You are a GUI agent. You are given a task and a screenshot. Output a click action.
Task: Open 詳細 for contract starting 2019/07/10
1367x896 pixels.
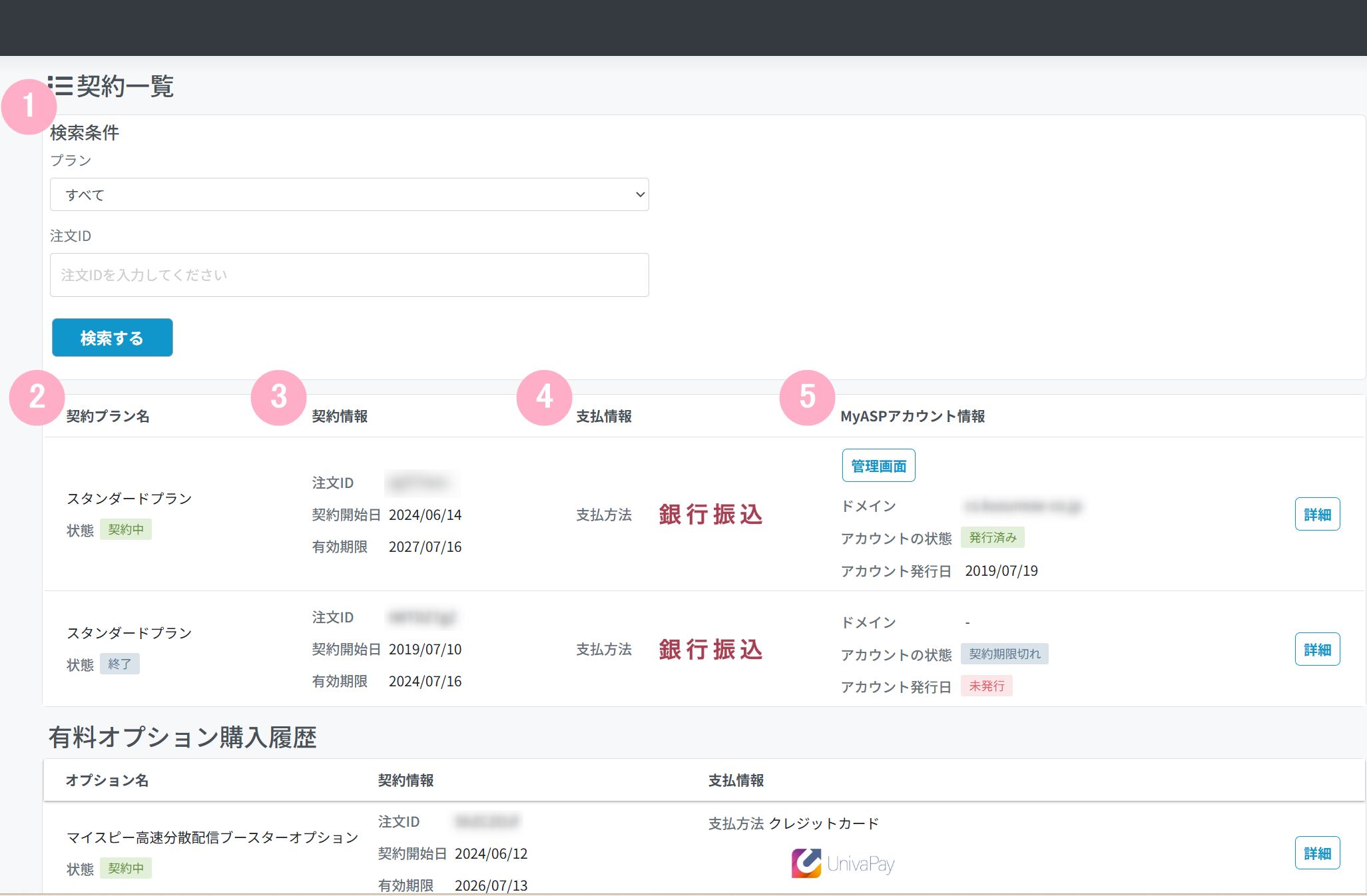[x=1317, y=649]
